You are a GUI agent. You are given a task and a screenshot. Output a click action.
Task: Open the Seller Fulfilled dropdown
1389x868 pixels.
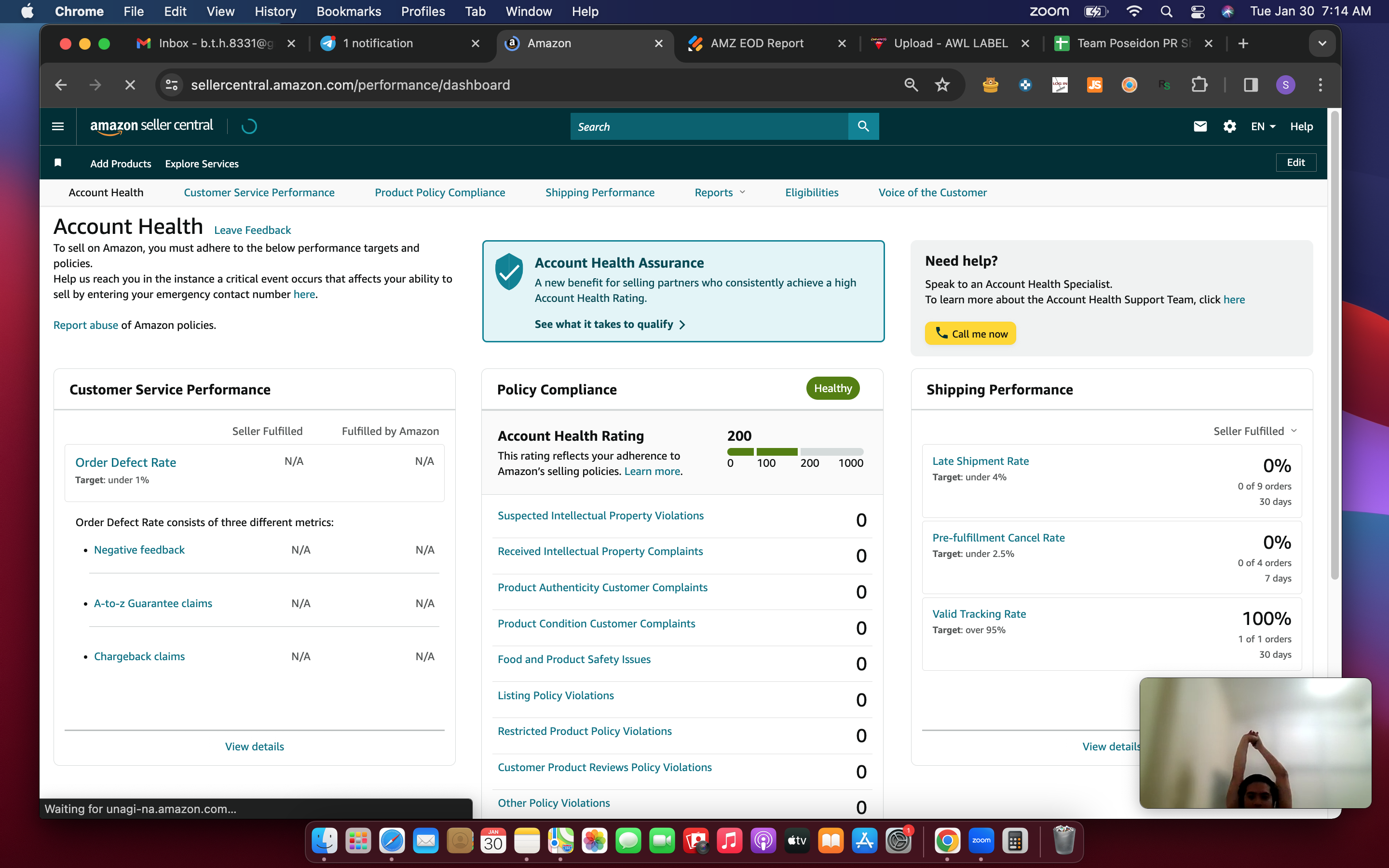[1255, 431]
